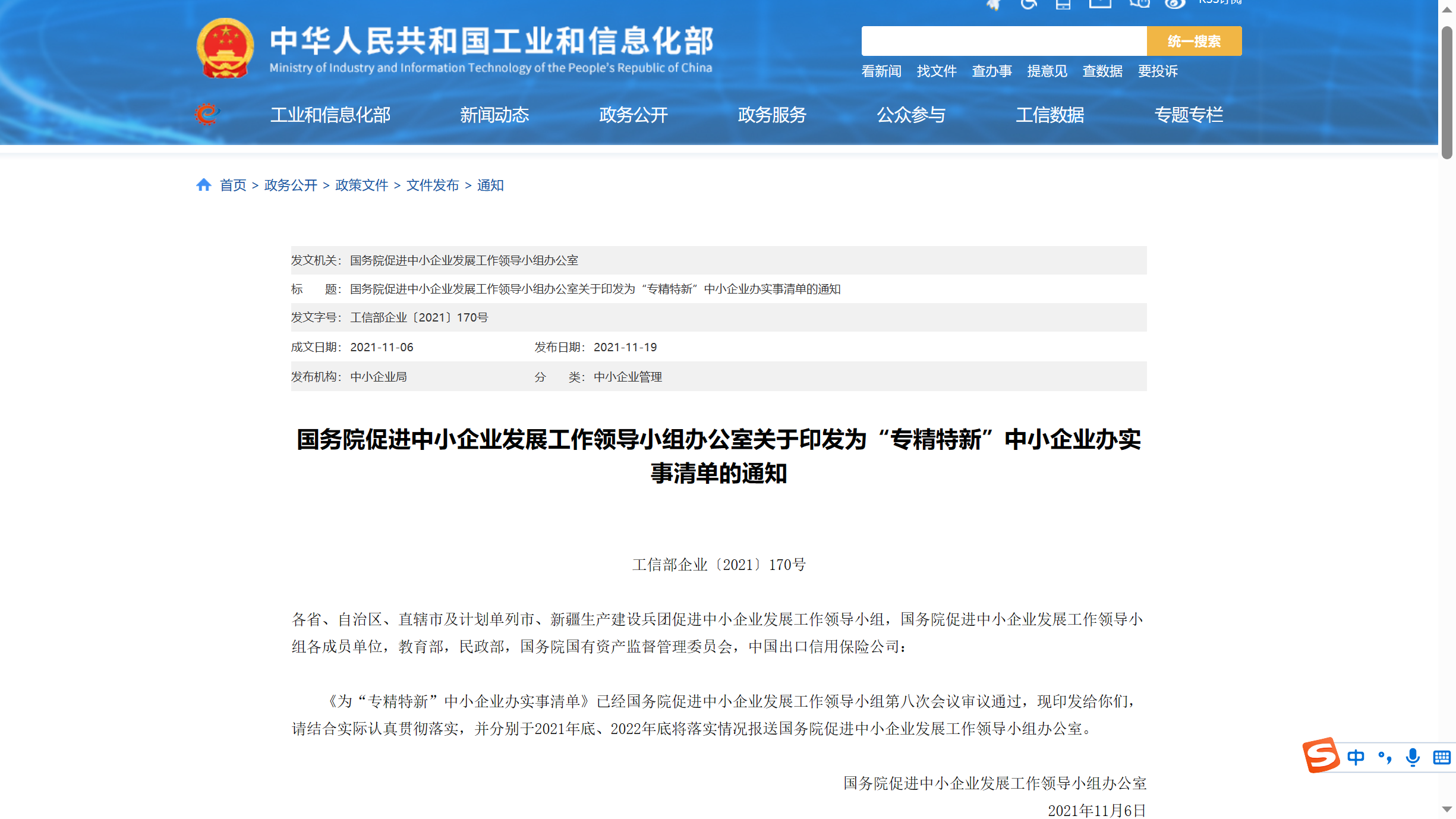The height and width of the screenshot is (819, 1456).
Task: Open 政务公开 navigation menu
Action: click(x=633, y=115)
